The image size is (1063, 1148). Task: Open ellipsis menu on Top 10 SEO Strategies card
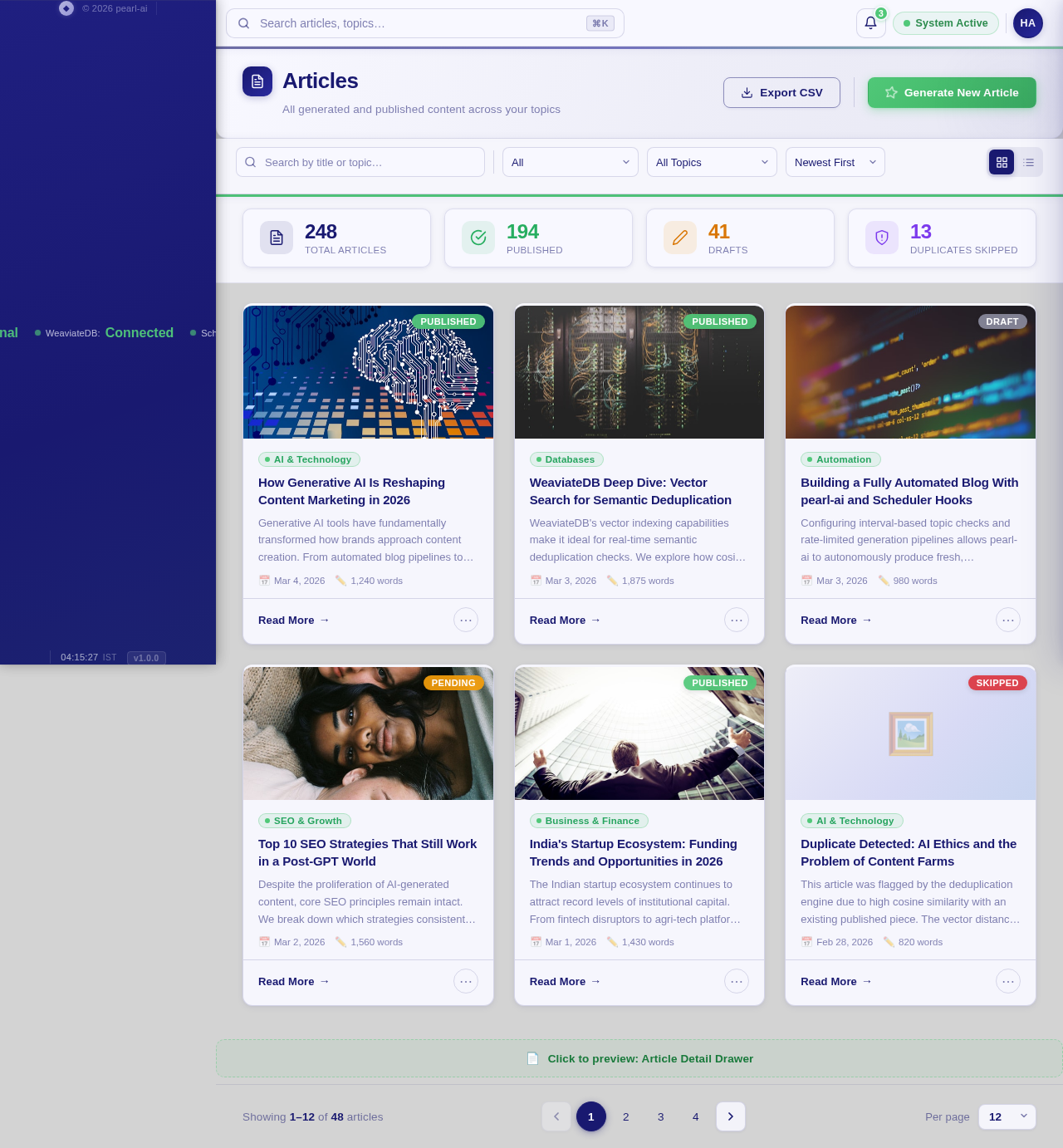pyautogui.click(x=465, y=981)
